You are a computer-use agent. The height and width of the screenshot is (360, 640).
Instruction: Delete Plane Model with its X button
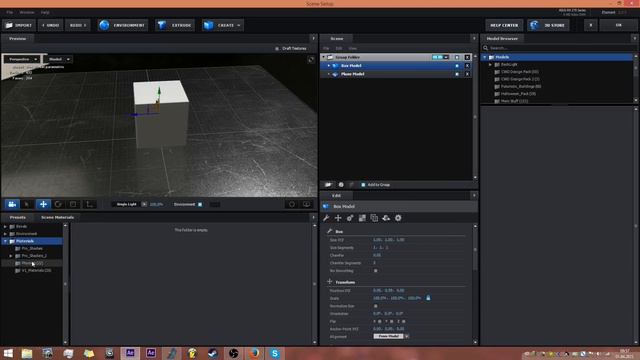467,74
